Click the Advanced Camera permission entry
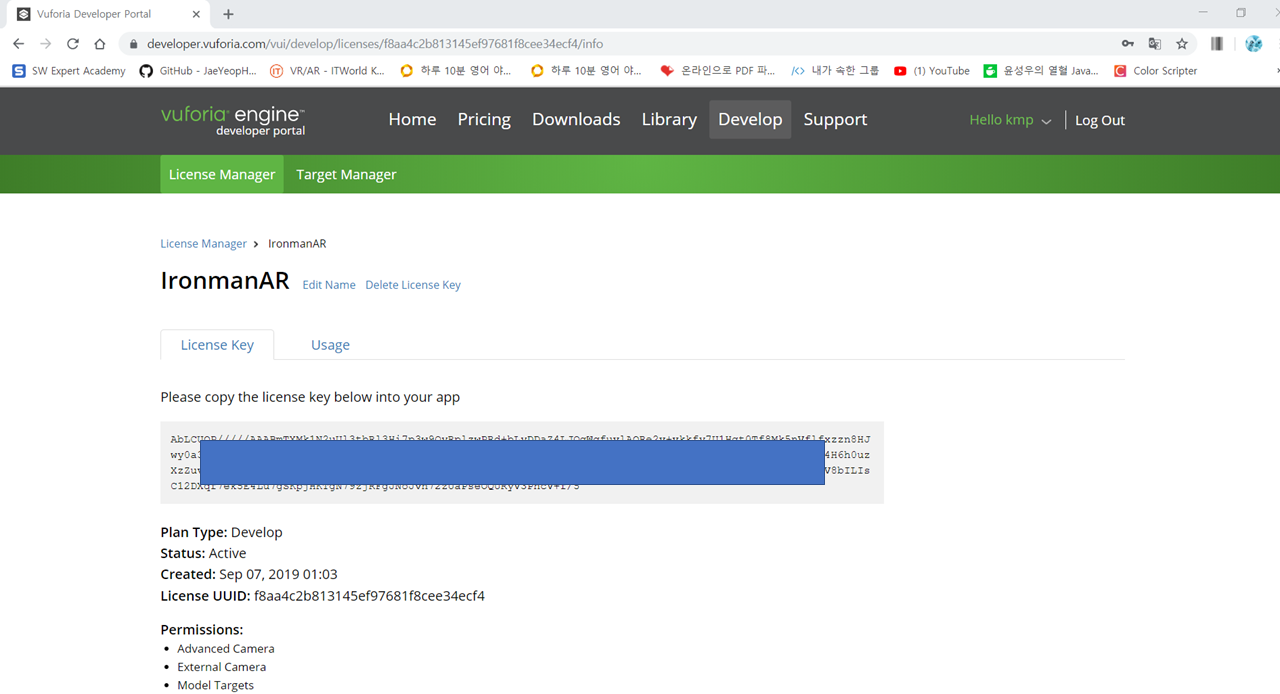This screenshot has width=1280, height=694. [226, 649]
